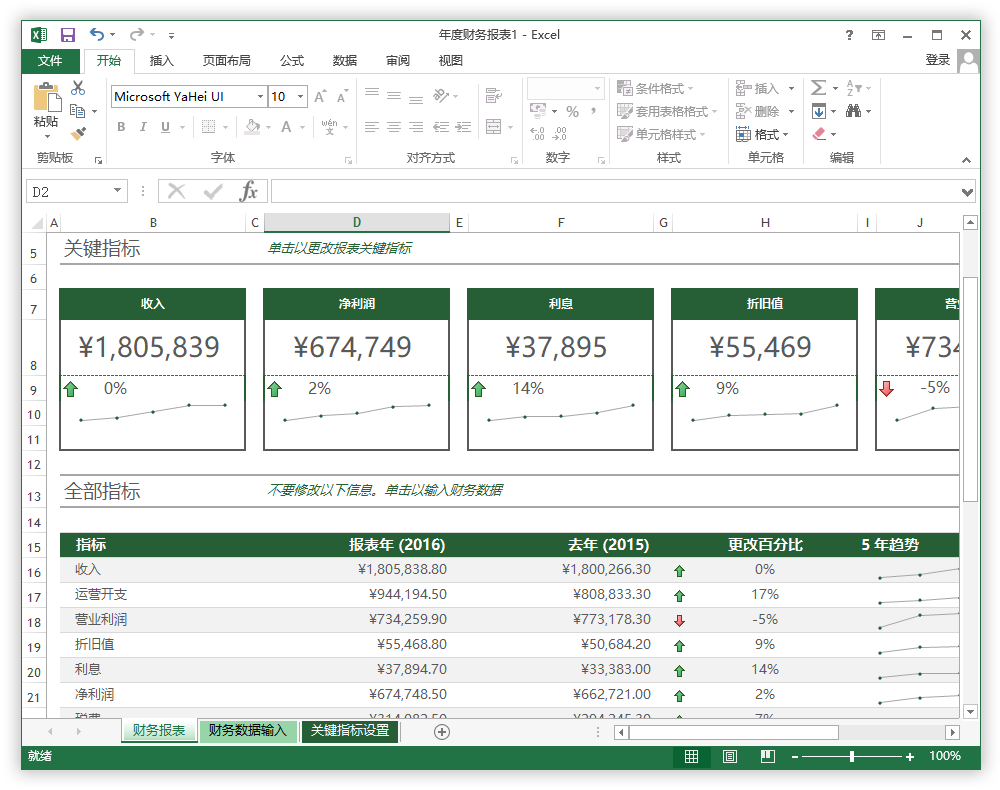
Task: Click the Fill down icon
Action: pyautogui.click(x=819, y=112)
